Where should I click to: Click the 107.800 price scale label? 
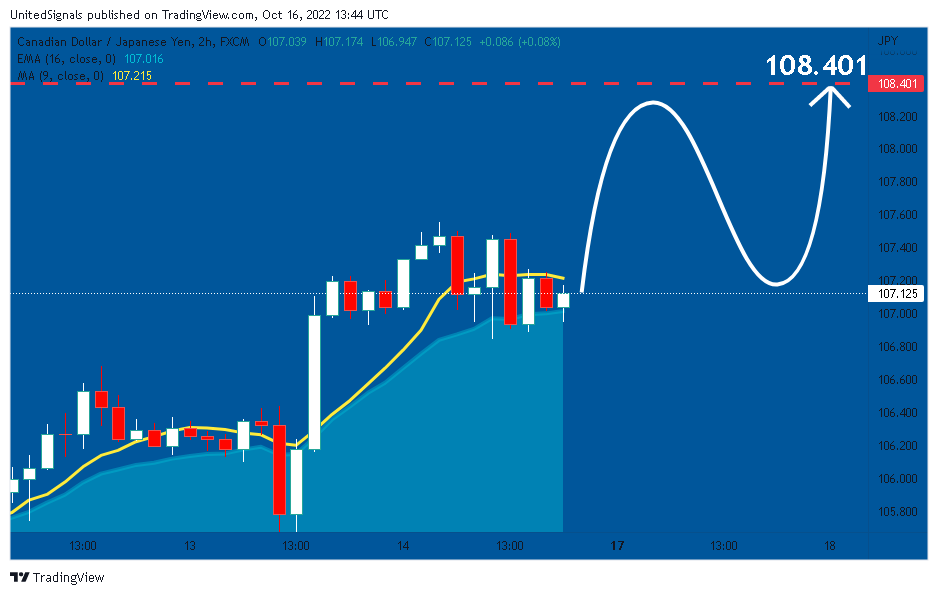897,182
